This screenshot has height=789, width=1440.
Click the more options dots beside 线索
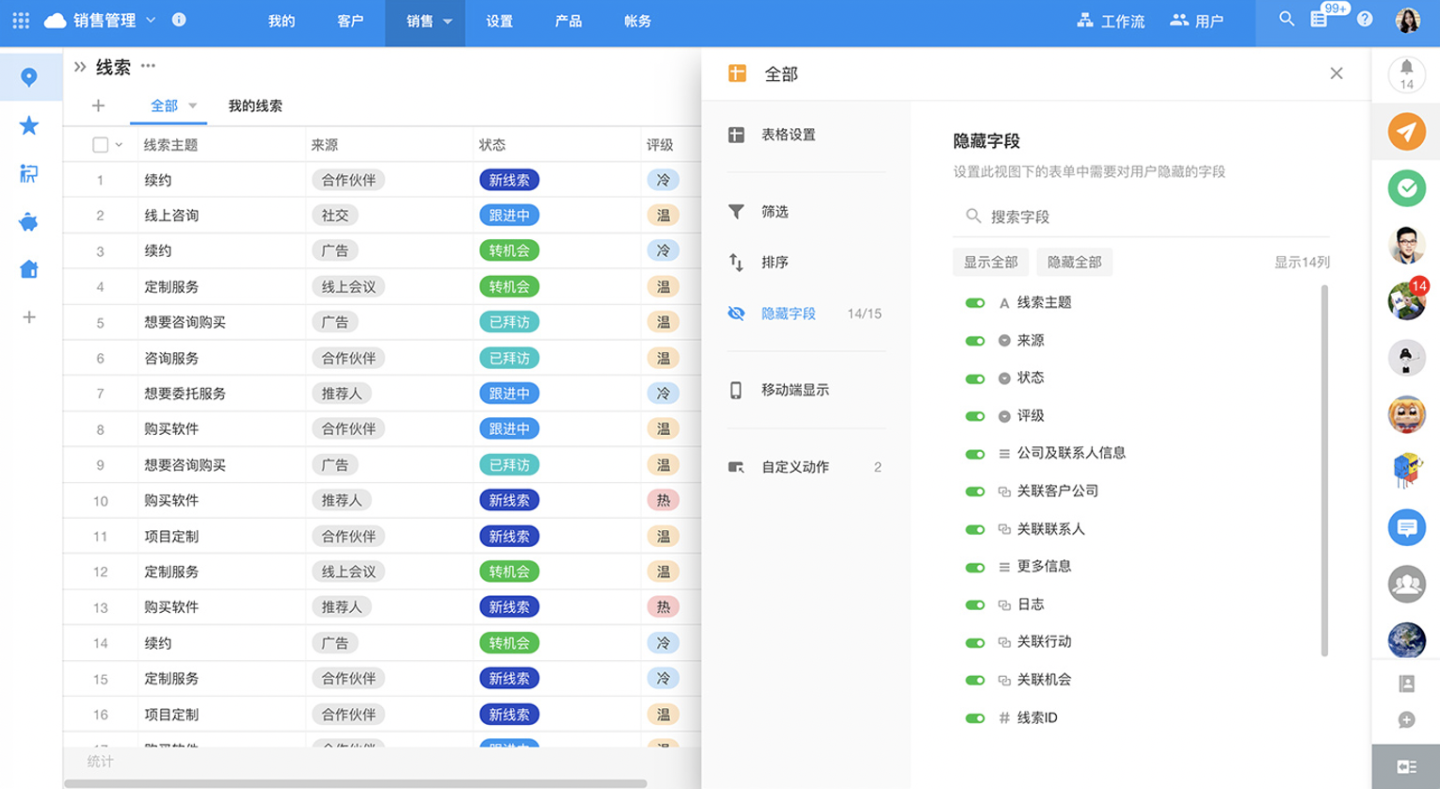(148, 66)
